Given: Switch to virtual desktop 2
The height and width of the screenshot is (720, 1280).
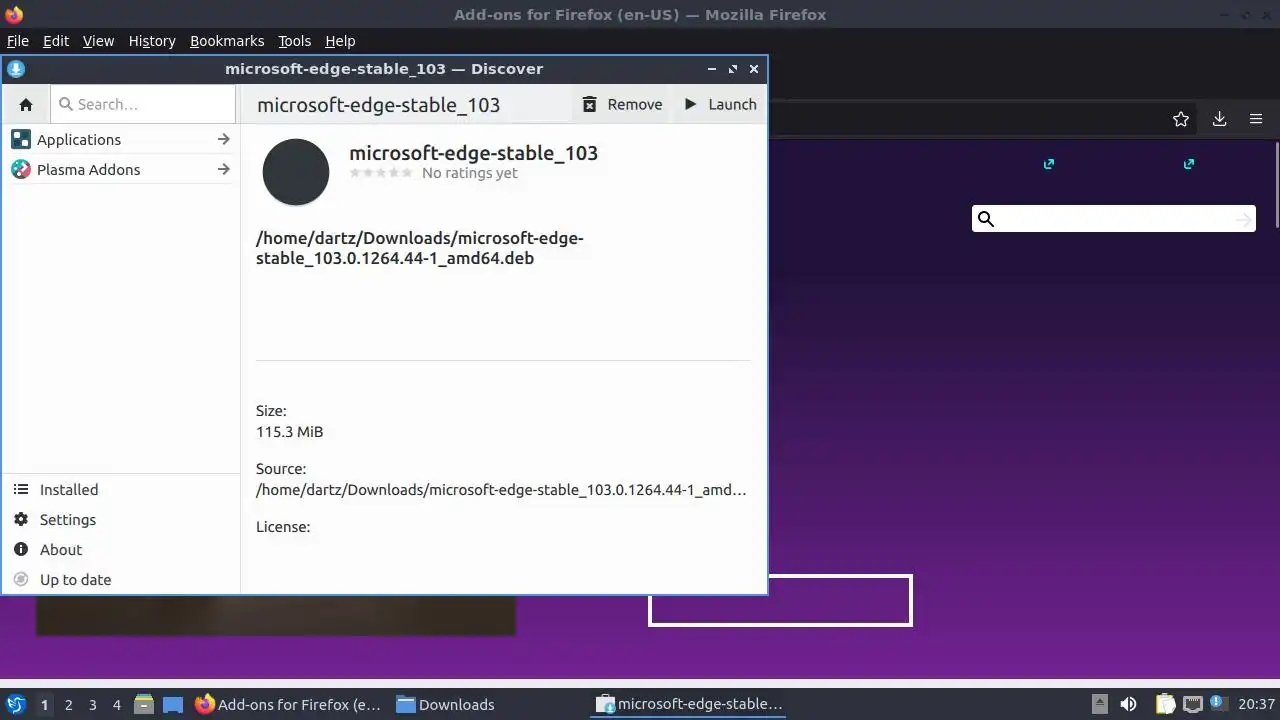Looking at the screenshot, I should (68, 705).
